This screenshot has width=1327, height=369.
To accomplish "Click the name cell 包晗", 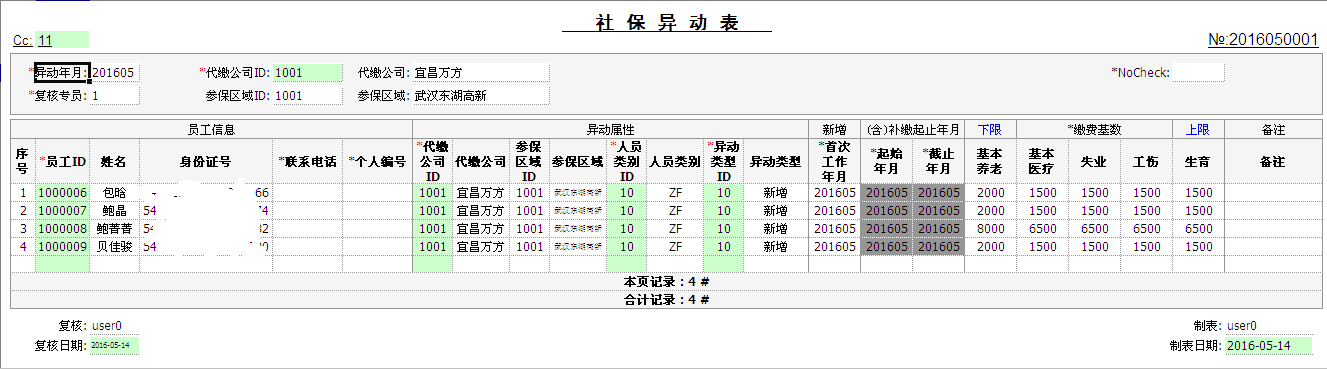I will coord(115,193).
